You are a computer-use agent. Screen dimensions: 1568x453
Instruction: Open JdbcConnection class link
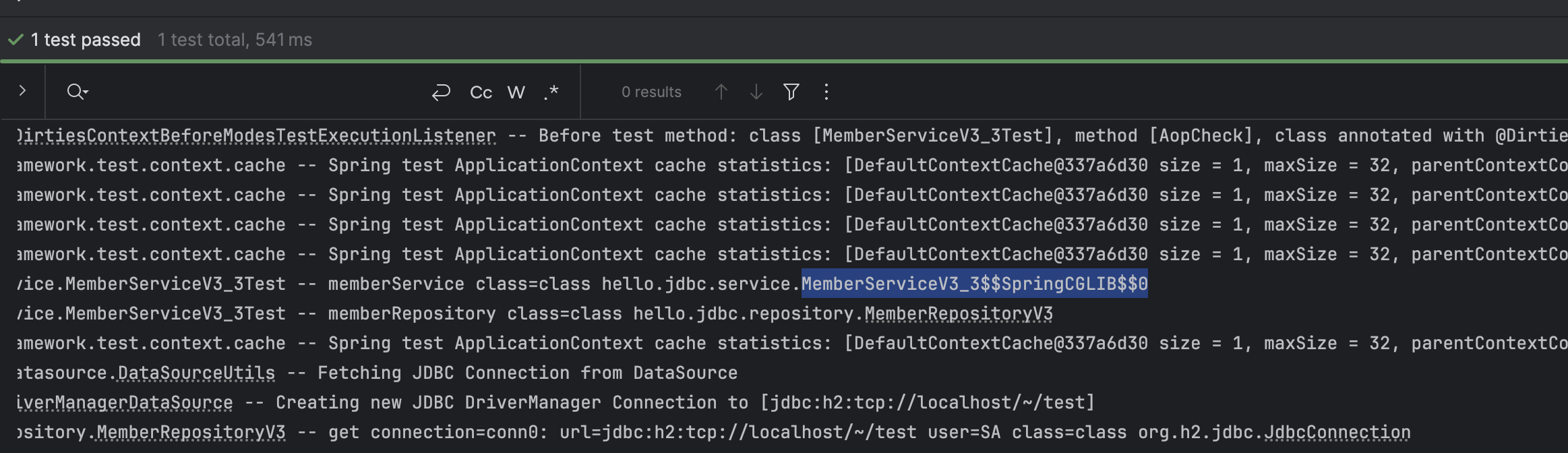coord(1337,432)
